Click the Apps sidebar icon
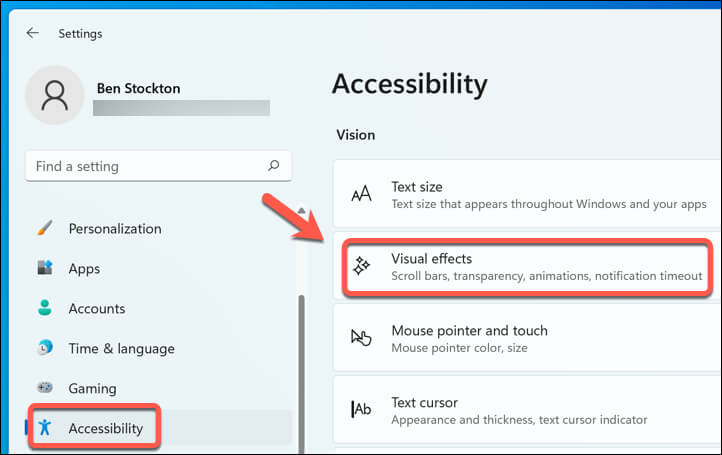 45,269
